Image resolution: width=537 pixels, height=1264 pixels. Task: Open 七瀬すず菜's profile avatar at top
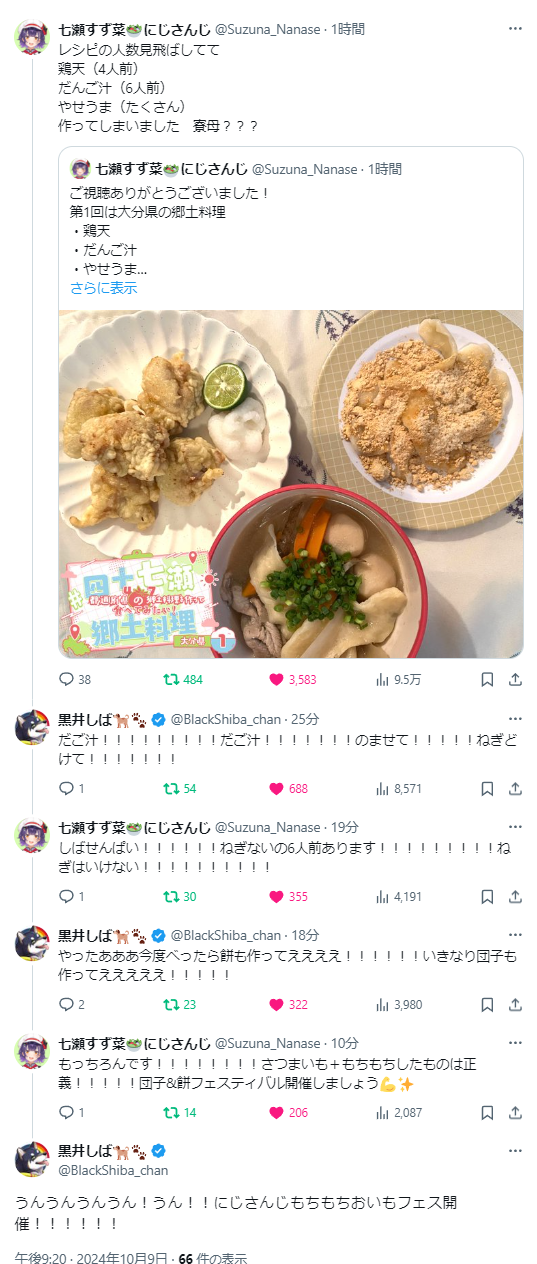tap(32, 36)
